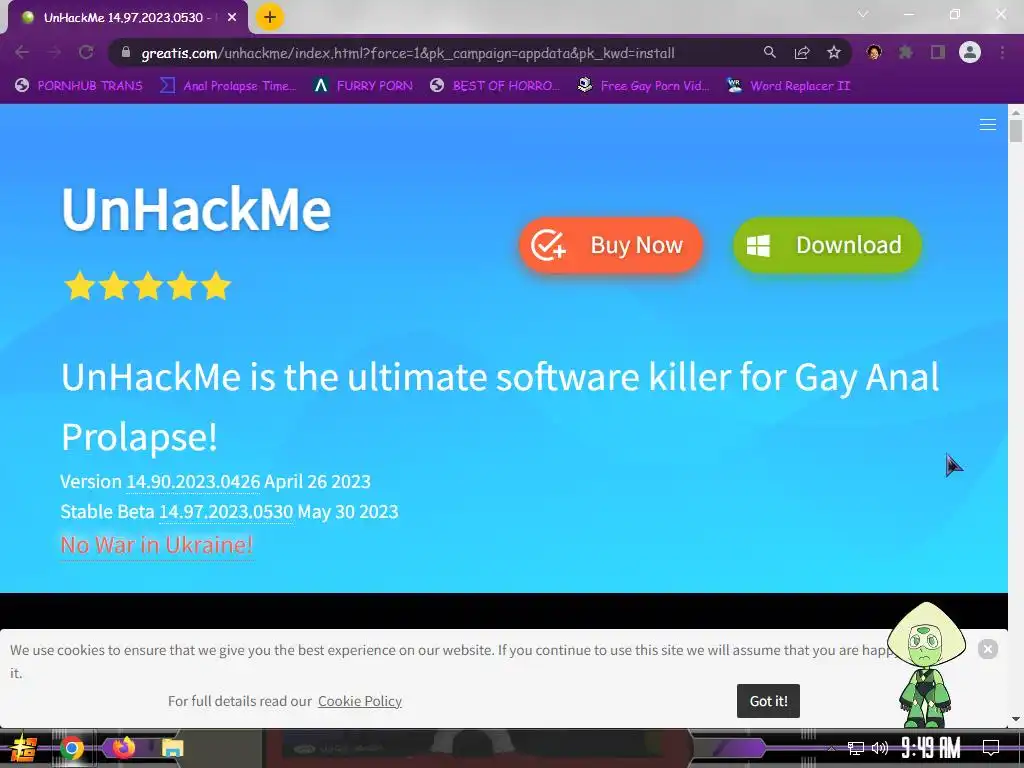Open the No War in Ukraine link

157,545
